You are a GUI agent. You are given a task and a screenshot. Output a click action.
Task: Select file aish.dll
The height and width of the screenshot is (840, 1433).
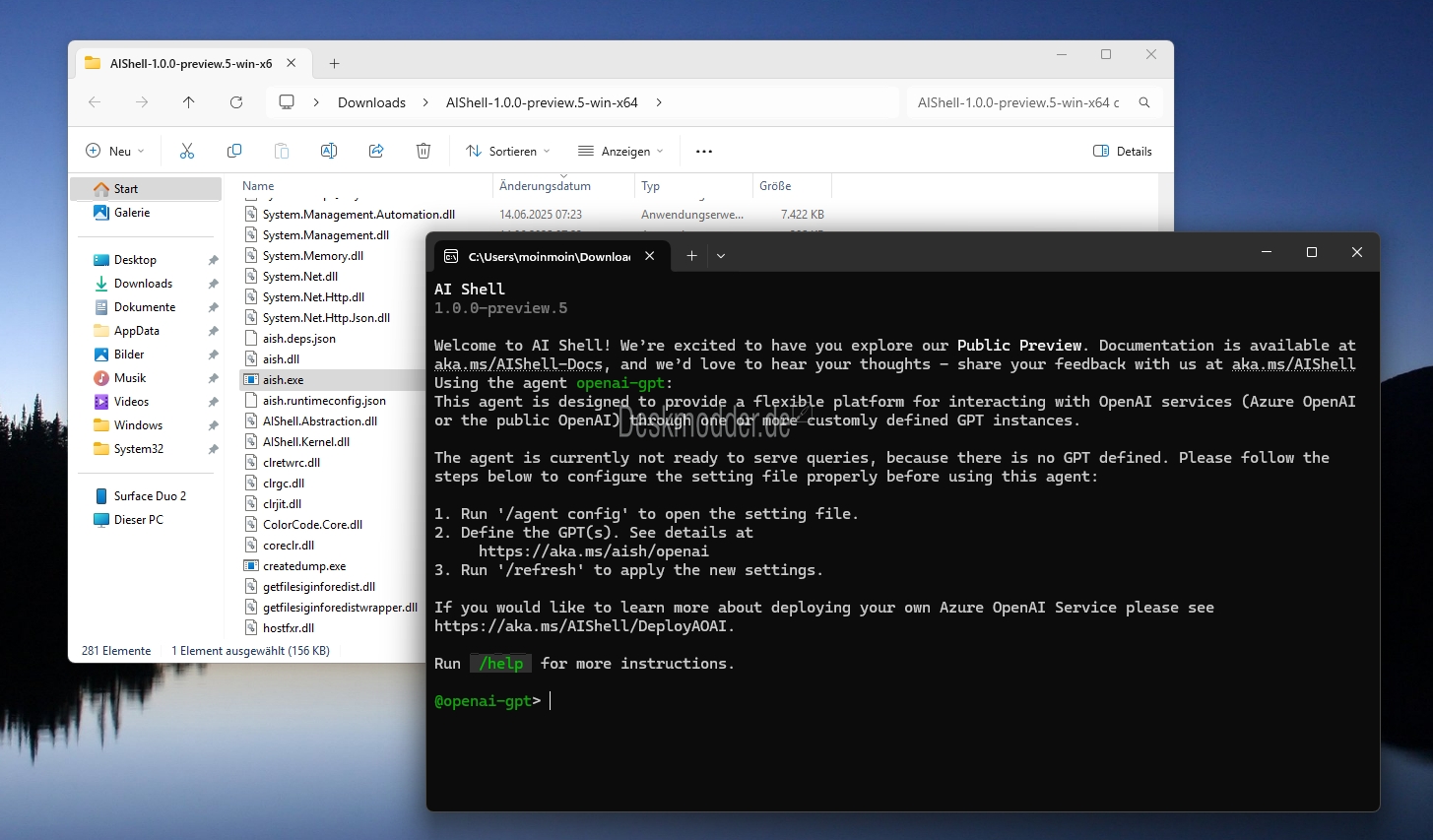click(x=281, y=359)
